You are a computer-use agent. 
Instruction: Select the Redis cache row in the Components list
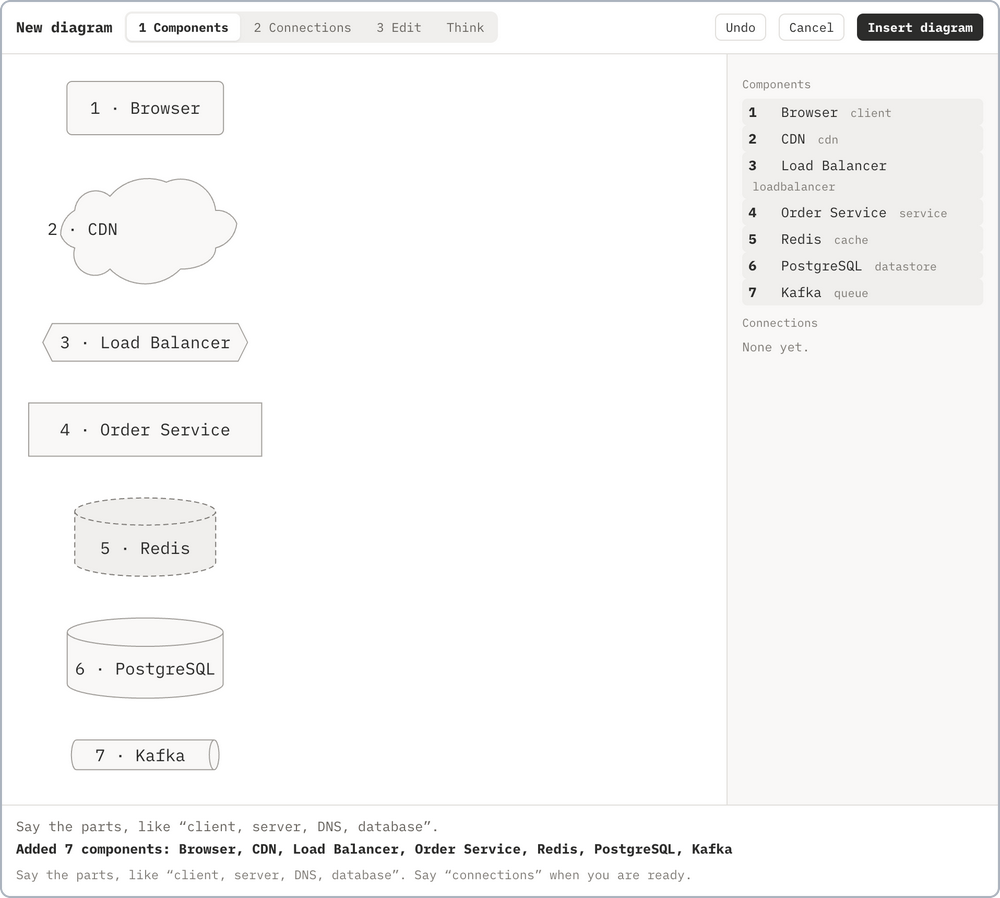click(x=862, y=239)
